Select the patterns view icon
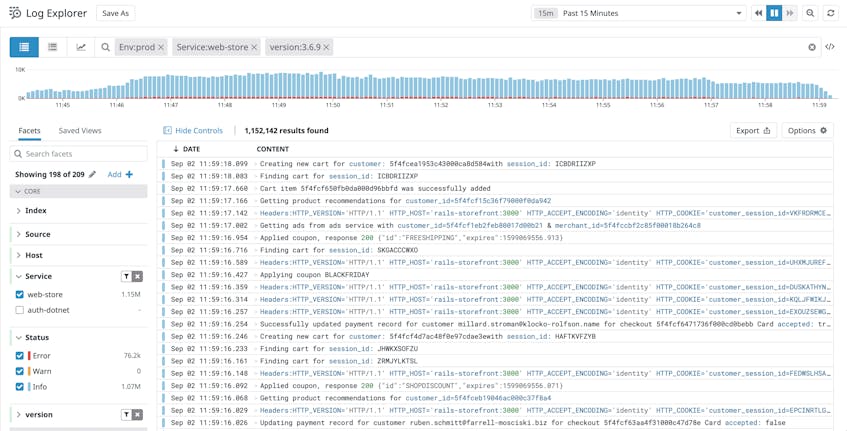The image size is (847, 431). [53, 47]
